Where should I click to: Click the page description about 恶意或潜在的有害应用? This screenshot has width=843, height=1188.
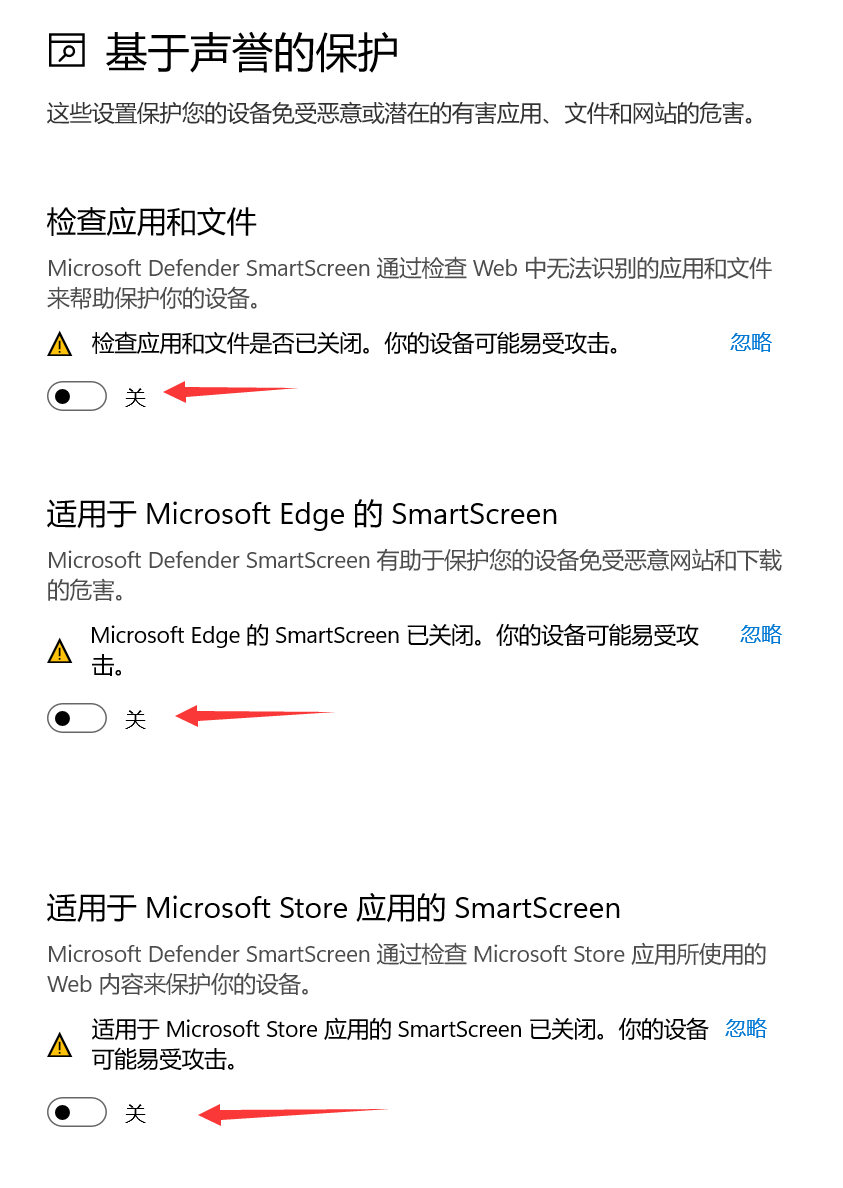tap(402, 114)
